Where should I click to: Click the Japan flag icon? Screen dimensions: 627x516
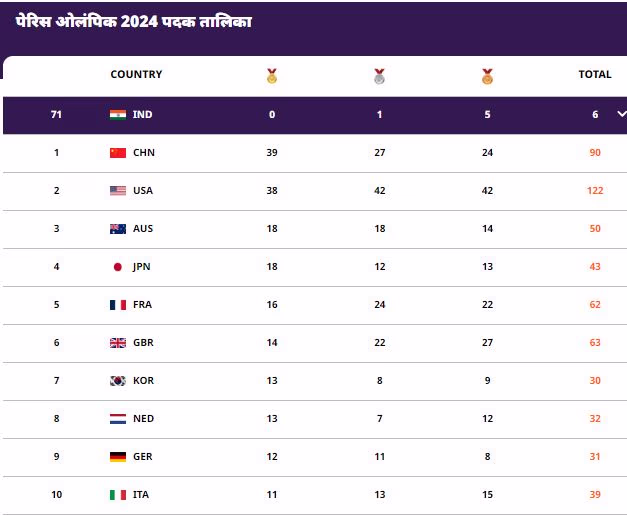point(118,267)
